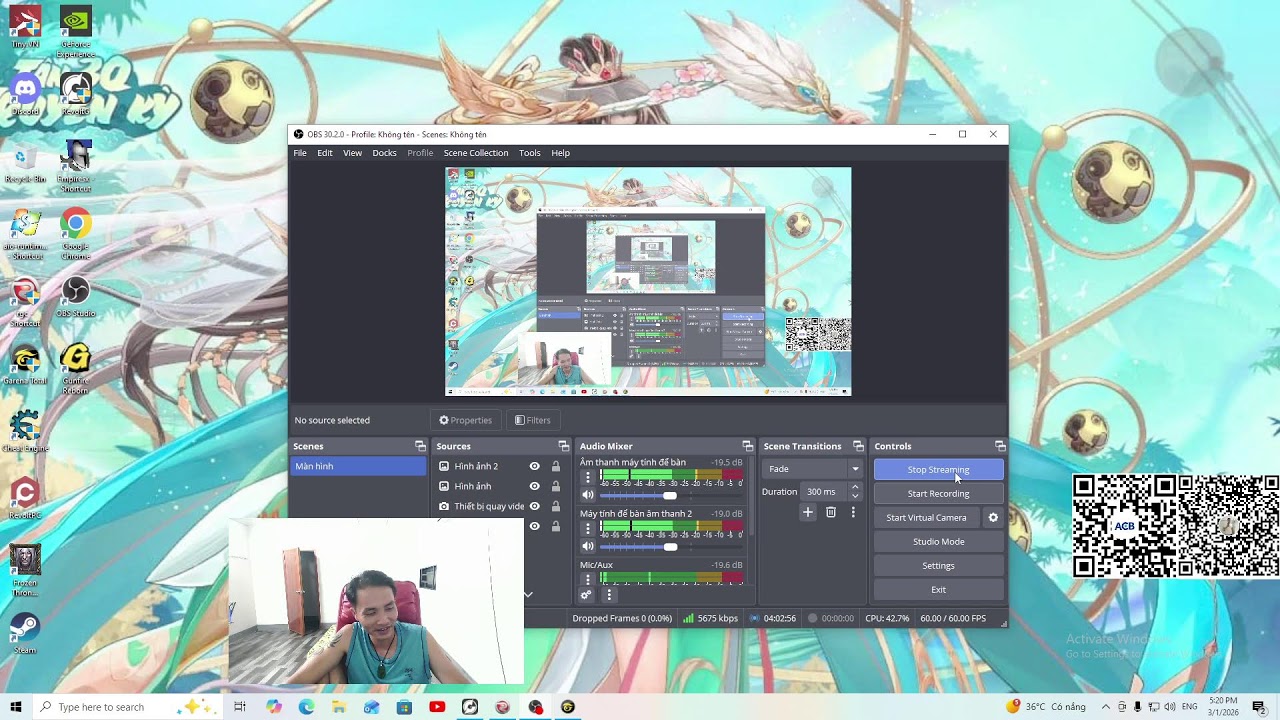The width and height of the screenshot is (1280, 720).
Task: Open the Fade transition dropdown
Action: [812, 469]
